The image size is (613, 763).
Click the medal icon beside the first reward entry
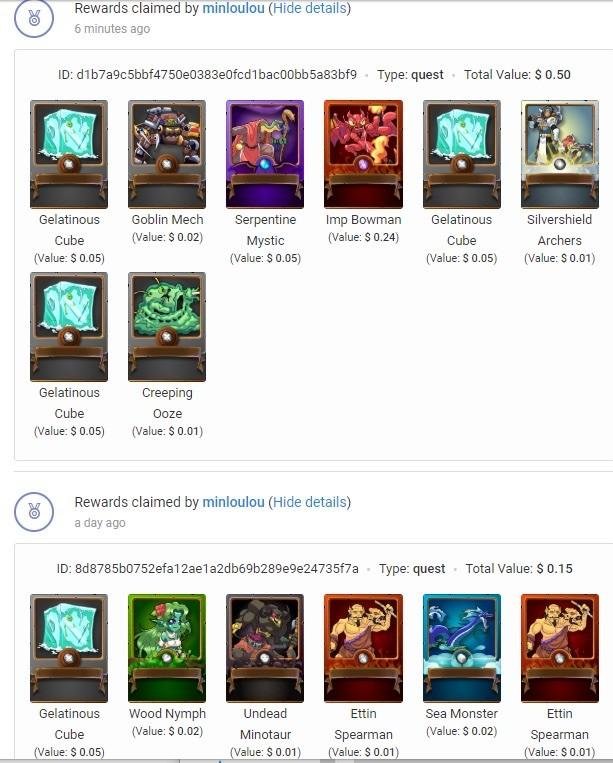click(34, 18)
